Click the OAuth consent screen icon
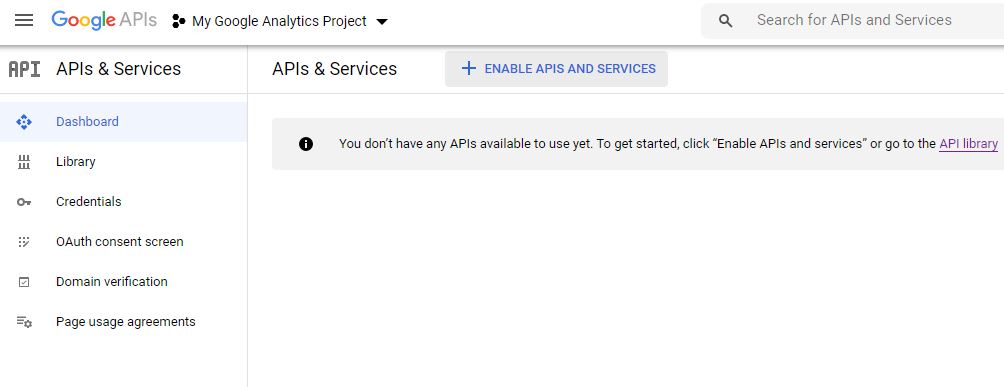This screenshot has height=387, width=1004. pyautogui.click(x=24, y=242)
